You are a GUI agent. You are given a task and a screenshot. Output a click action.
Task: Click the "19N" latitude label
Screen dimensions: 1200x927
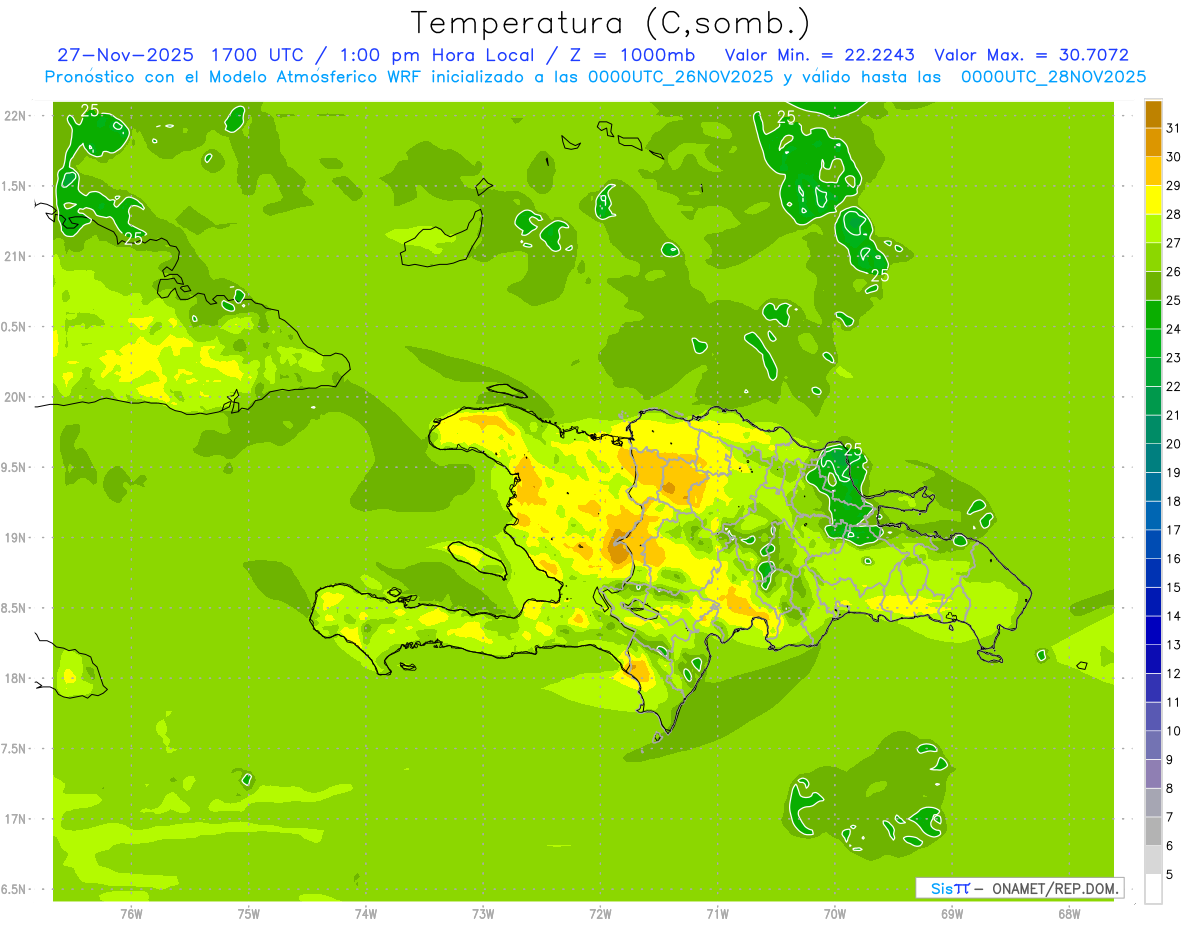click(x=14, y=537)
